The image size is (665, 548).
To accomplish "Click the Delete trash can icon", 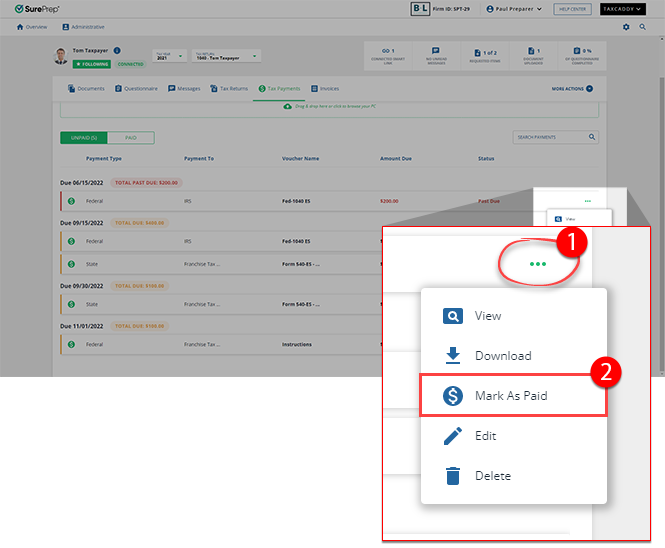I will click(x=453, y=476).
